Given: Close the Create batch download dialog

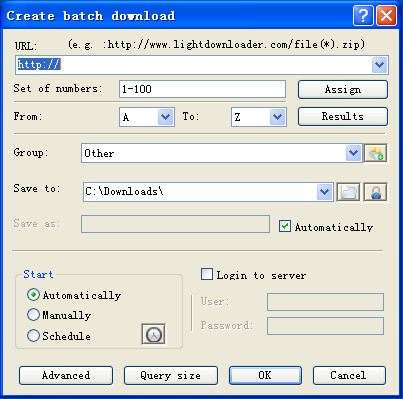Looking at the screenshot, I should point(387,15).
